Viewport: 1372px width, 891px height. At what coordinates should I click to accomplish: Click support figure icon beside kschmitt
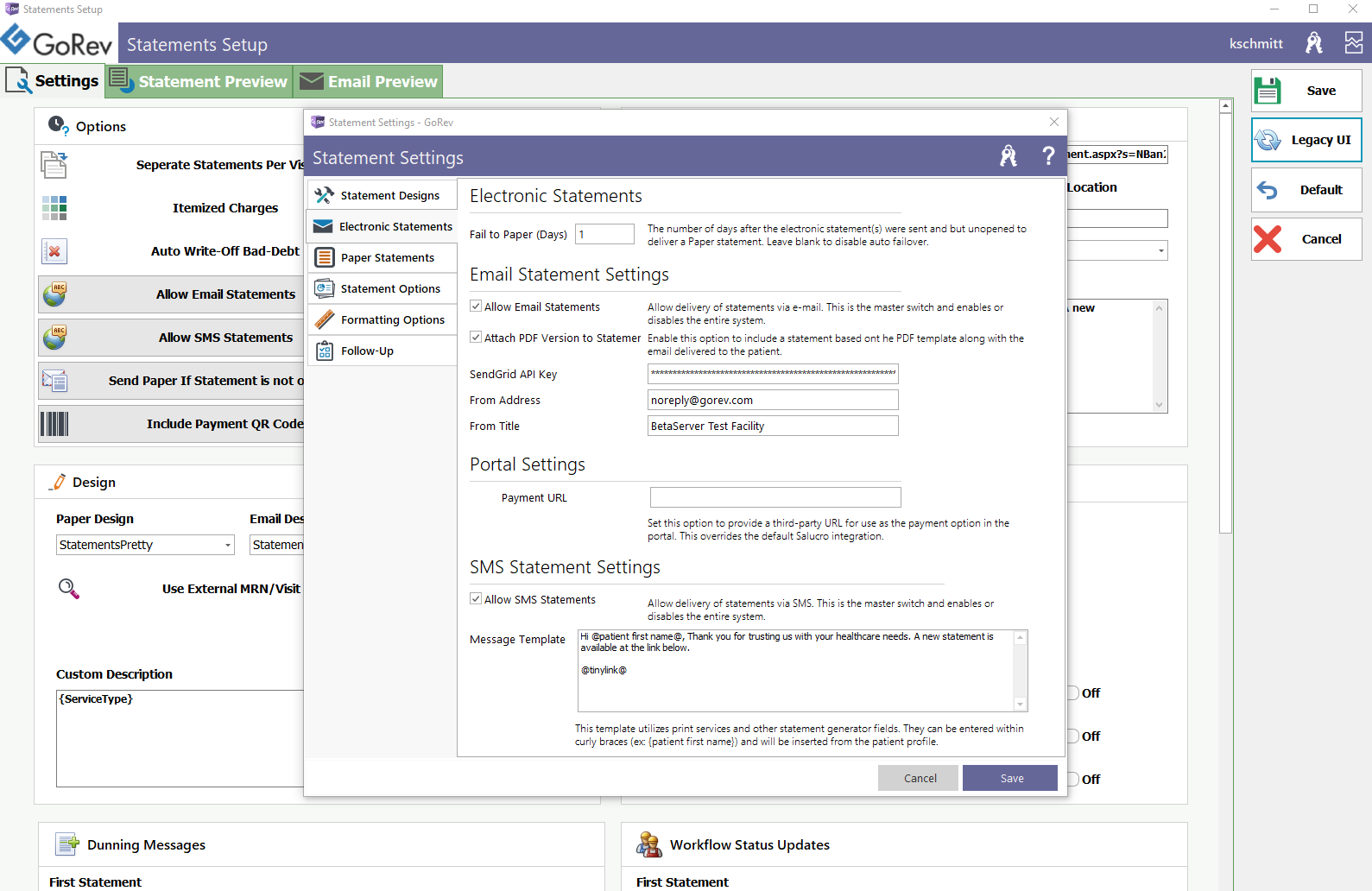click(1314, 42)
